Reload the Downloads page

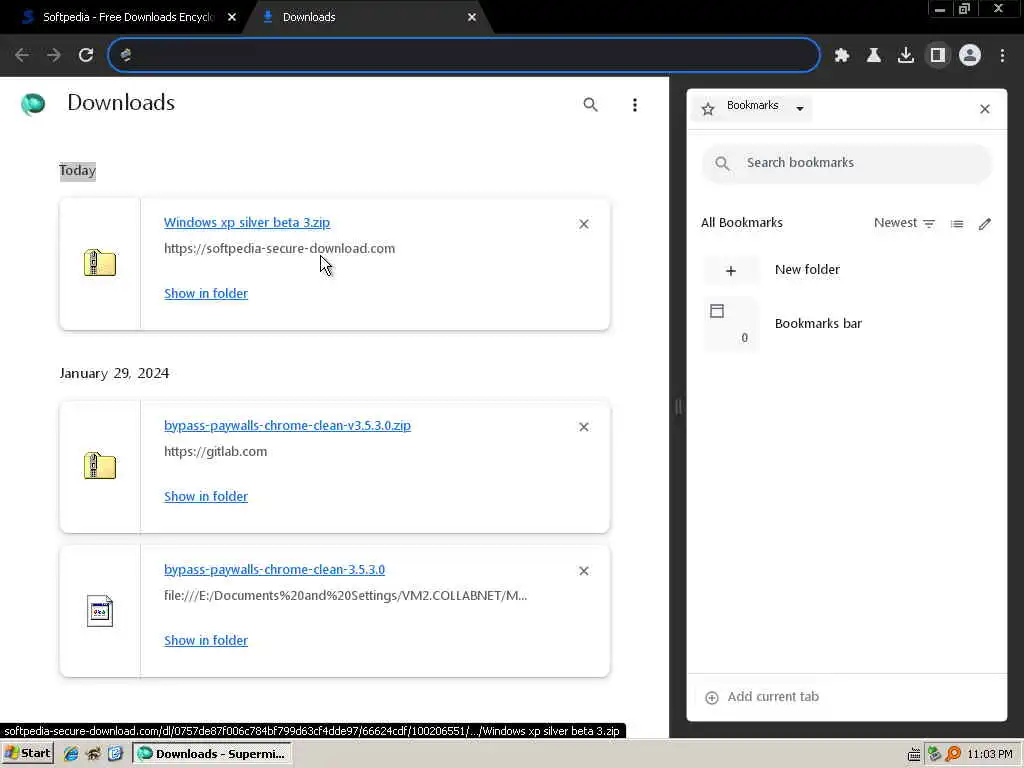pos(86,55)
